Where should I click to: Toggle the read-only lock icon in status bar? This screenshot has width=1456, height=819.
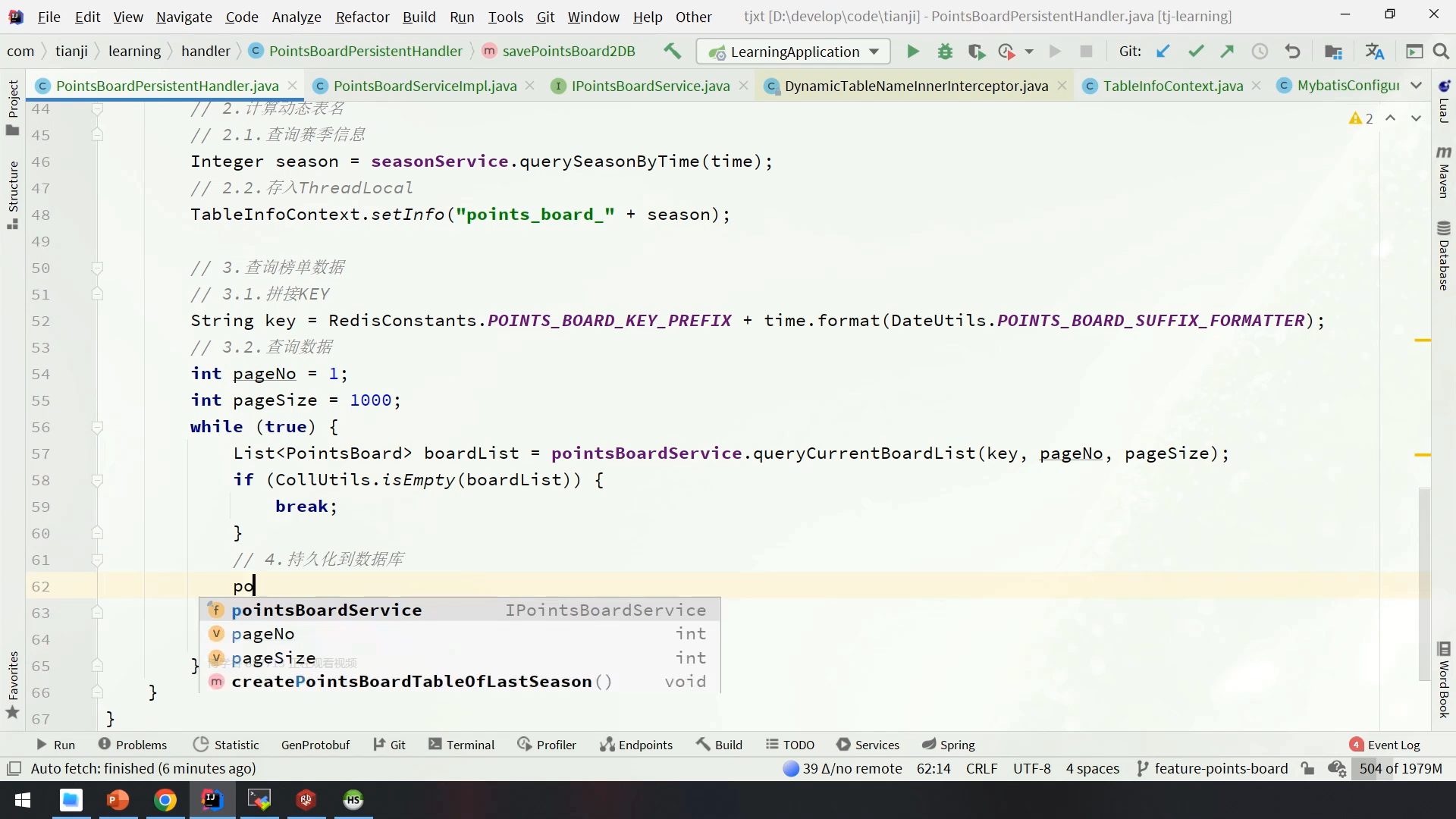(x=1307, y=768)
